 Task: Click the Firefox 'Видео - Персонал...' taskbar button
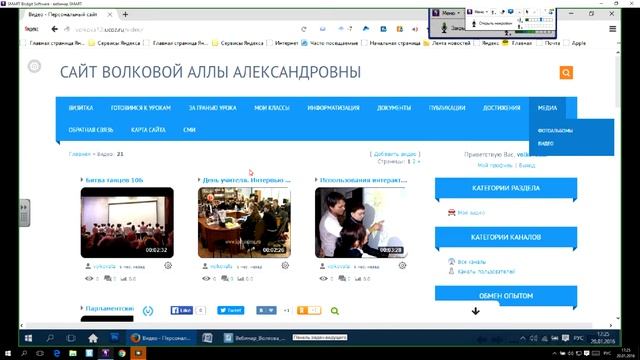click(x=160, y=338)
